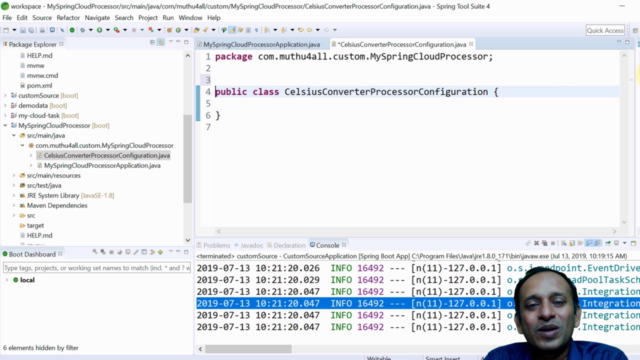Click Clear Console icon

pos(564,243)
